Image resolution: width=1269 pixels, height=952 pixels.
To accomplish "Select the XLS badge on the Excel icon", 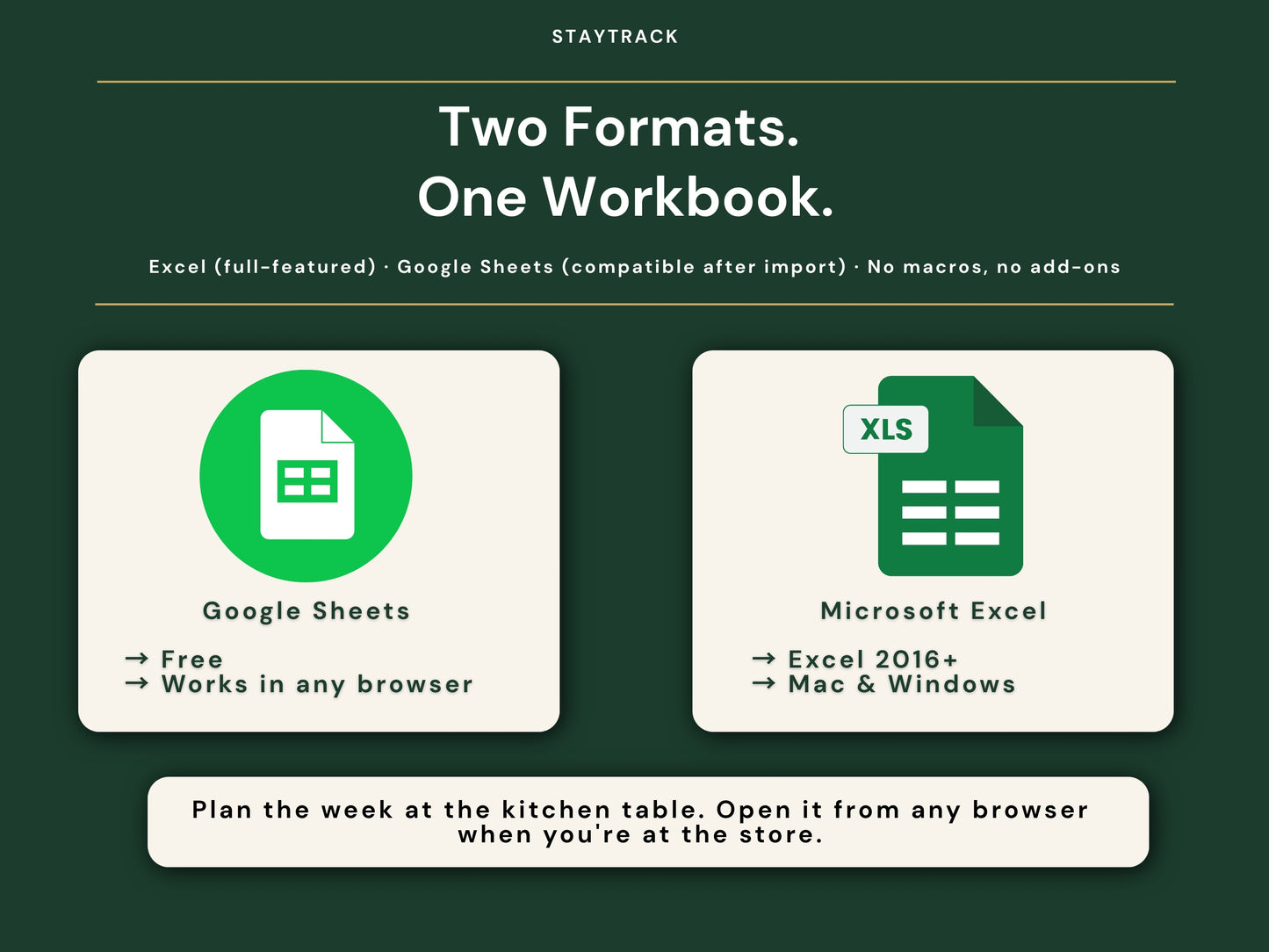I will tap(885, 429).
